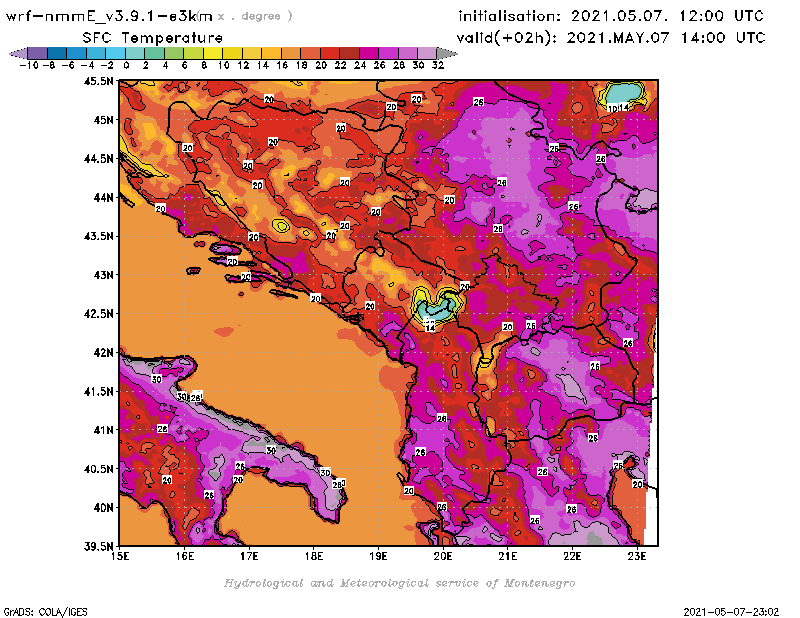This screenshot has width=800, height=618.
Task: Click the gray arrow end of legend above 32
Action: tap(447, 53)
